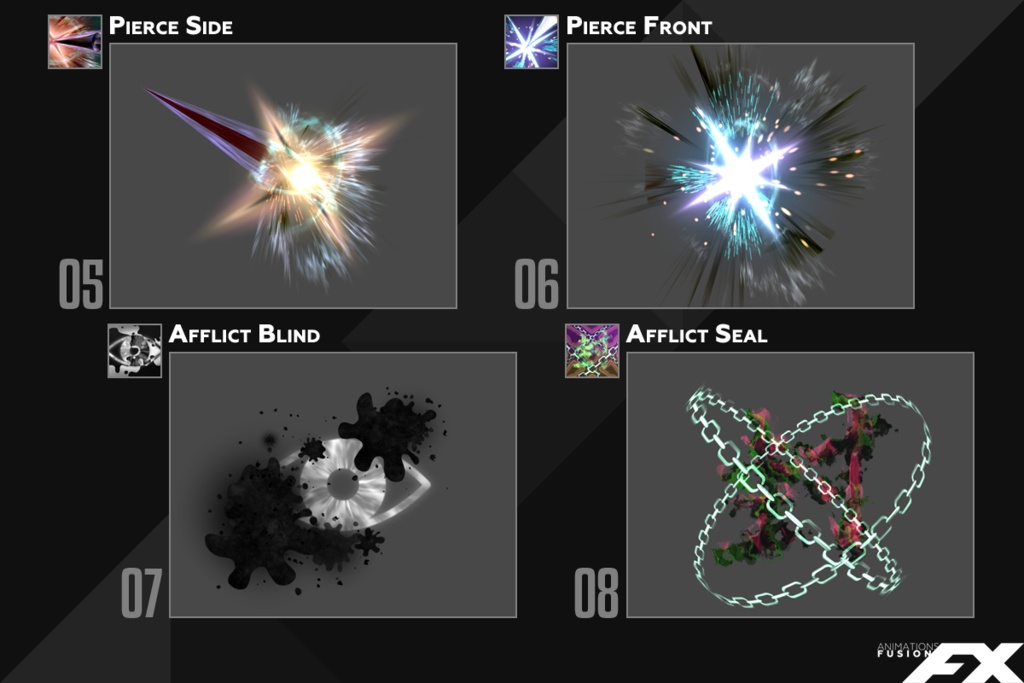Open the Pierce Front burst preview
The width and height of the screenshot is (1024, 683).
pyautogui.click(x=741, y=176)
